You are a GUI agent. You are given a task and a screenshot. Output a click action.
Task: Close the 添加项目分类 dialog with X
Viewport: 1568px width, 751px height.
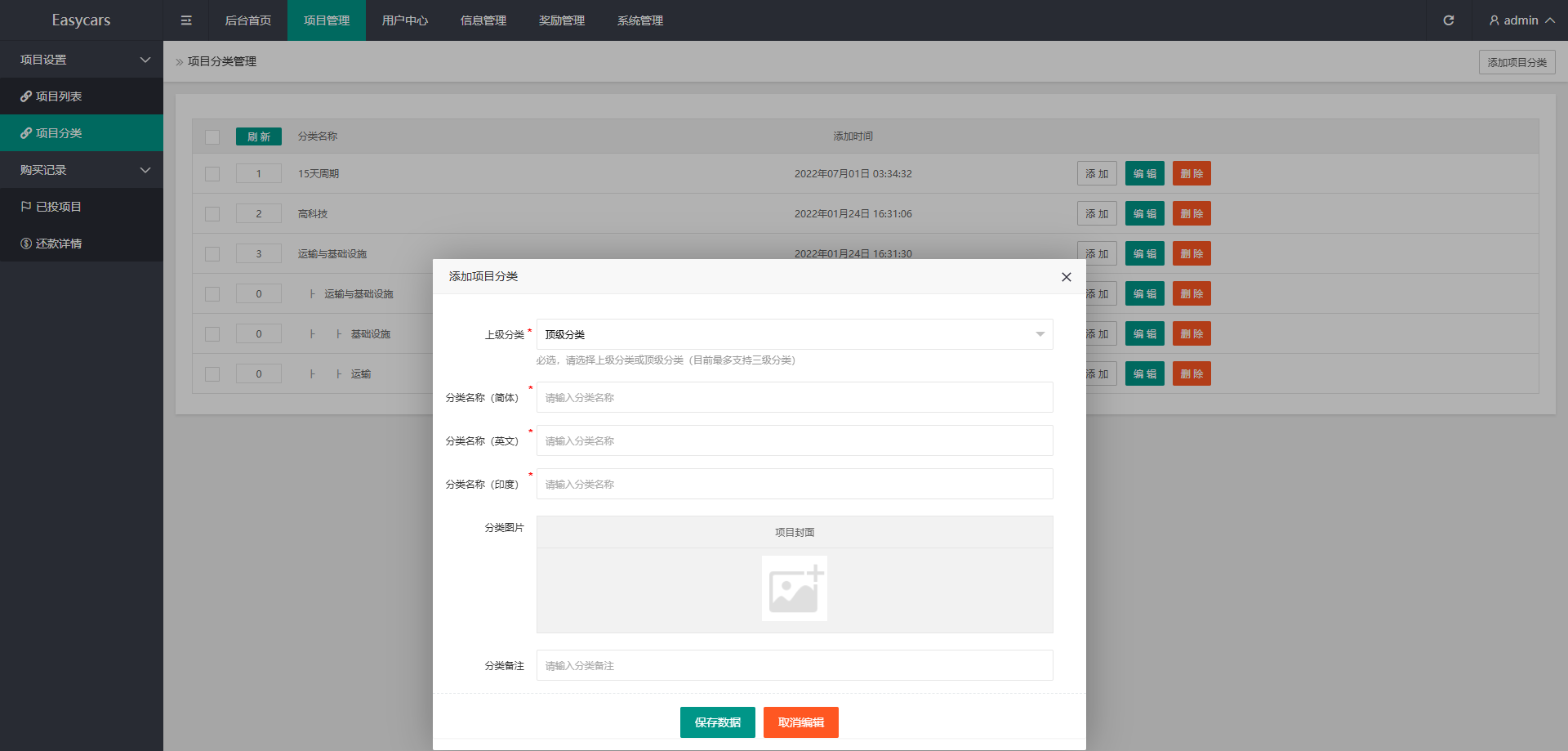coord(1066,277)
